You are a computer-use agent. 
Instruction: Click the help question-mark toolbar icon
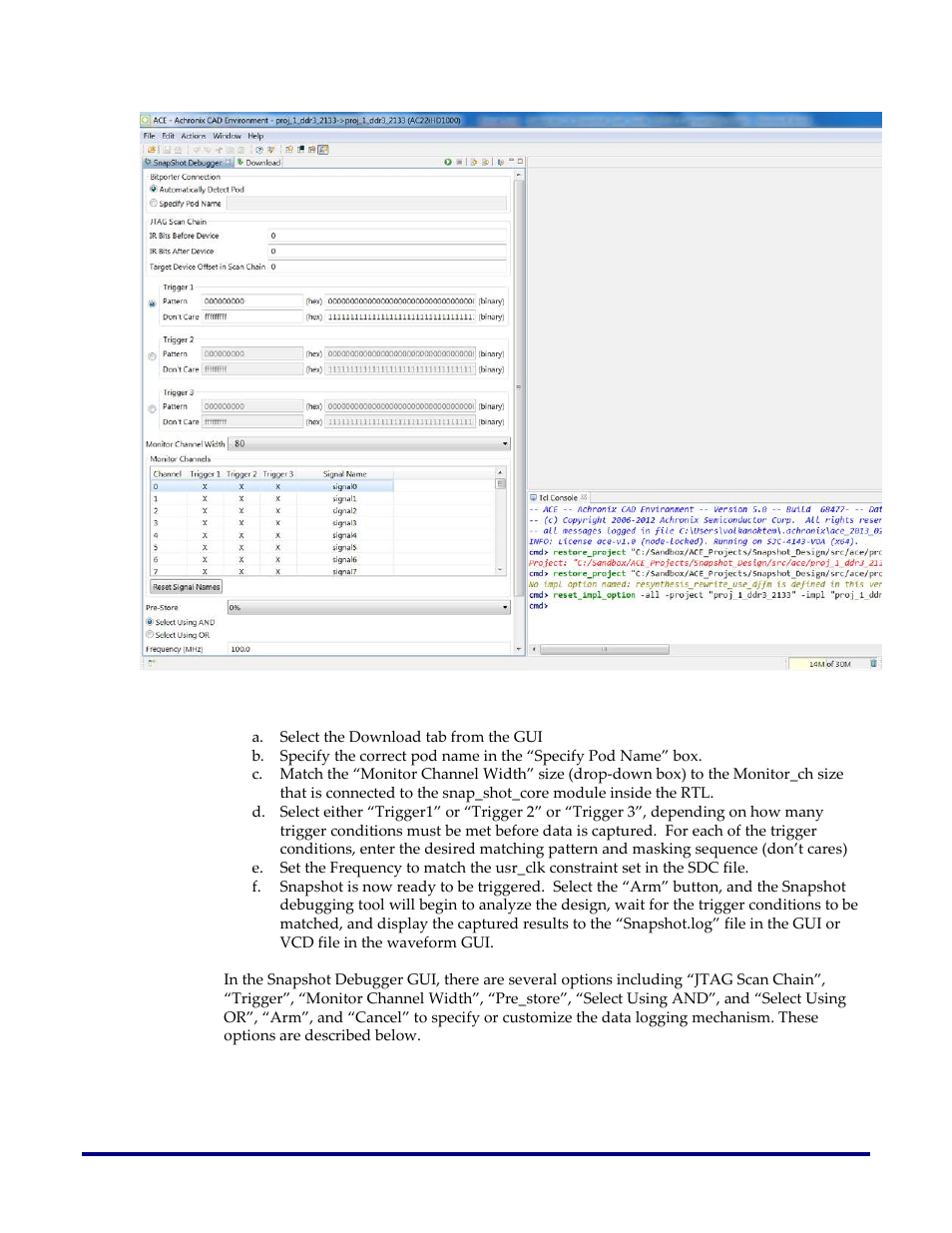coord(259,150)
